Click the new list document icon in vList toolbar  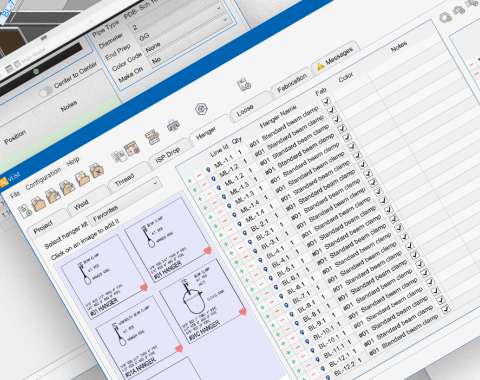click(x=25, y=211)
